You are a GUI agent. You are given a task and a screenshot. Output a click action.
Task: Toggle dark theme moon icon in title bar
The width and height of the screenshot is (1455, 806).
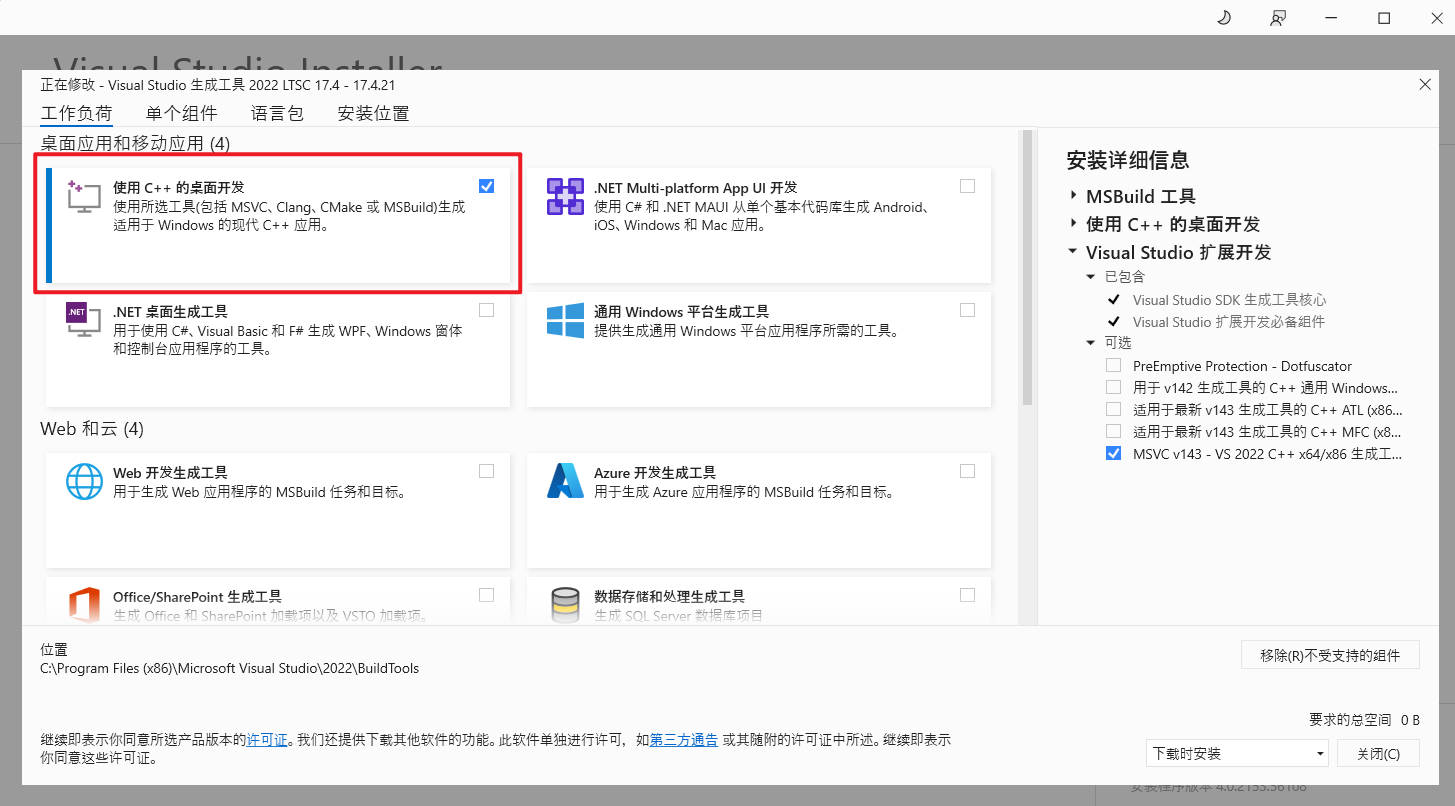(x=1224, y=18)
